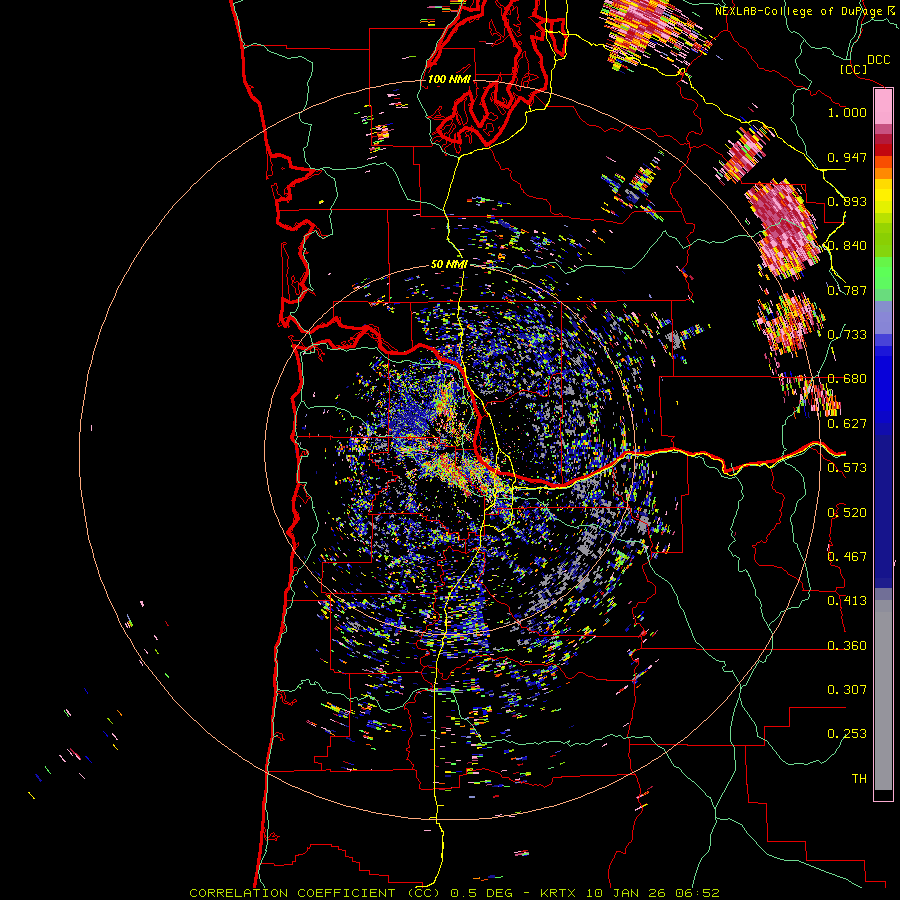Click the 0.840 value on color scale
The image size is (900, 900).
[x=847, y=246]
